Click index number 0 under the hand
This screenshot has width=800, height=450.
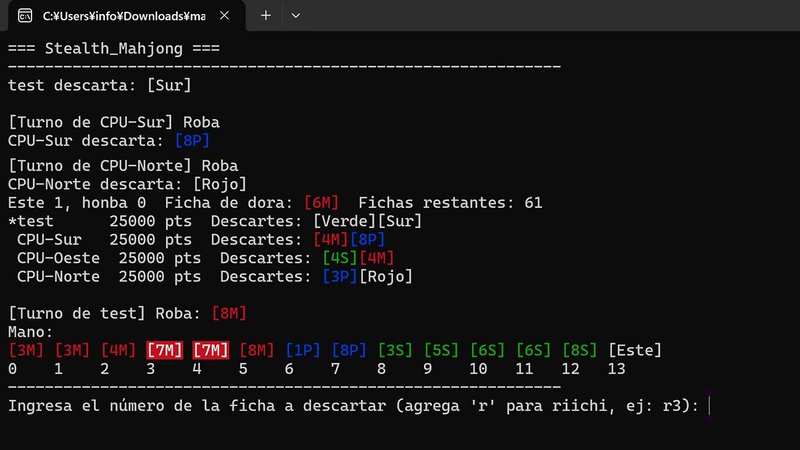(12, 369)
